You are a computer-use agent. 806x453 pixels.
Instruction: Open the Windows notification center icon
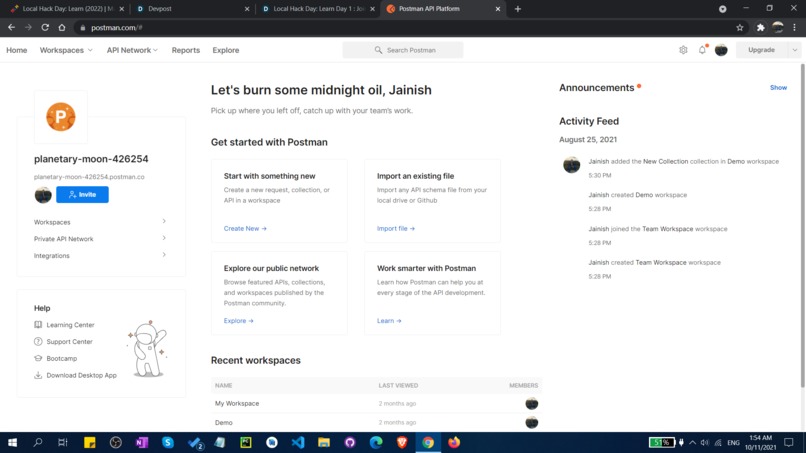789,442
